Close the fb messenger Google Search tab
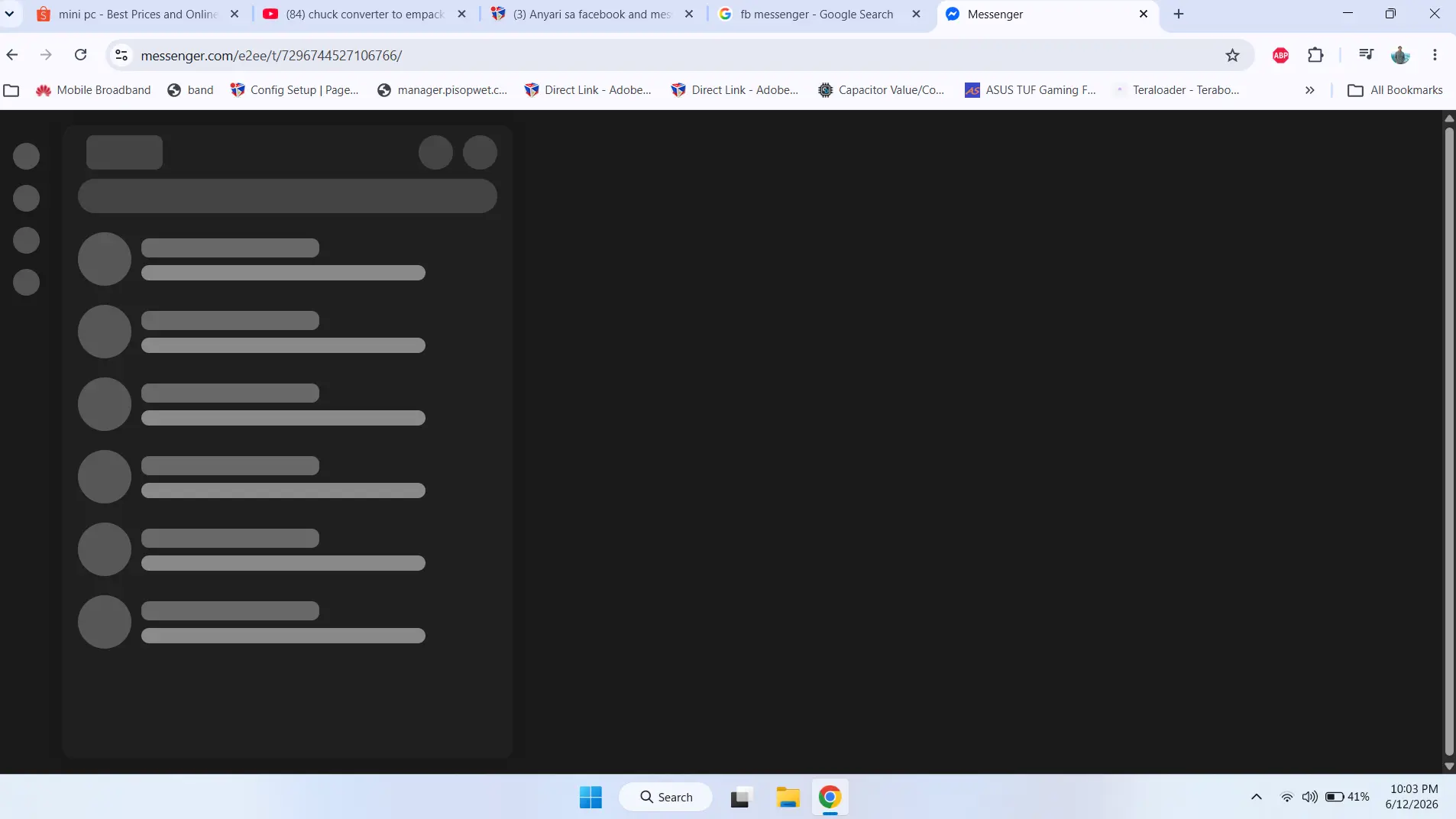Viewport: 1456px width, 819px height. (x=916, y=14)
